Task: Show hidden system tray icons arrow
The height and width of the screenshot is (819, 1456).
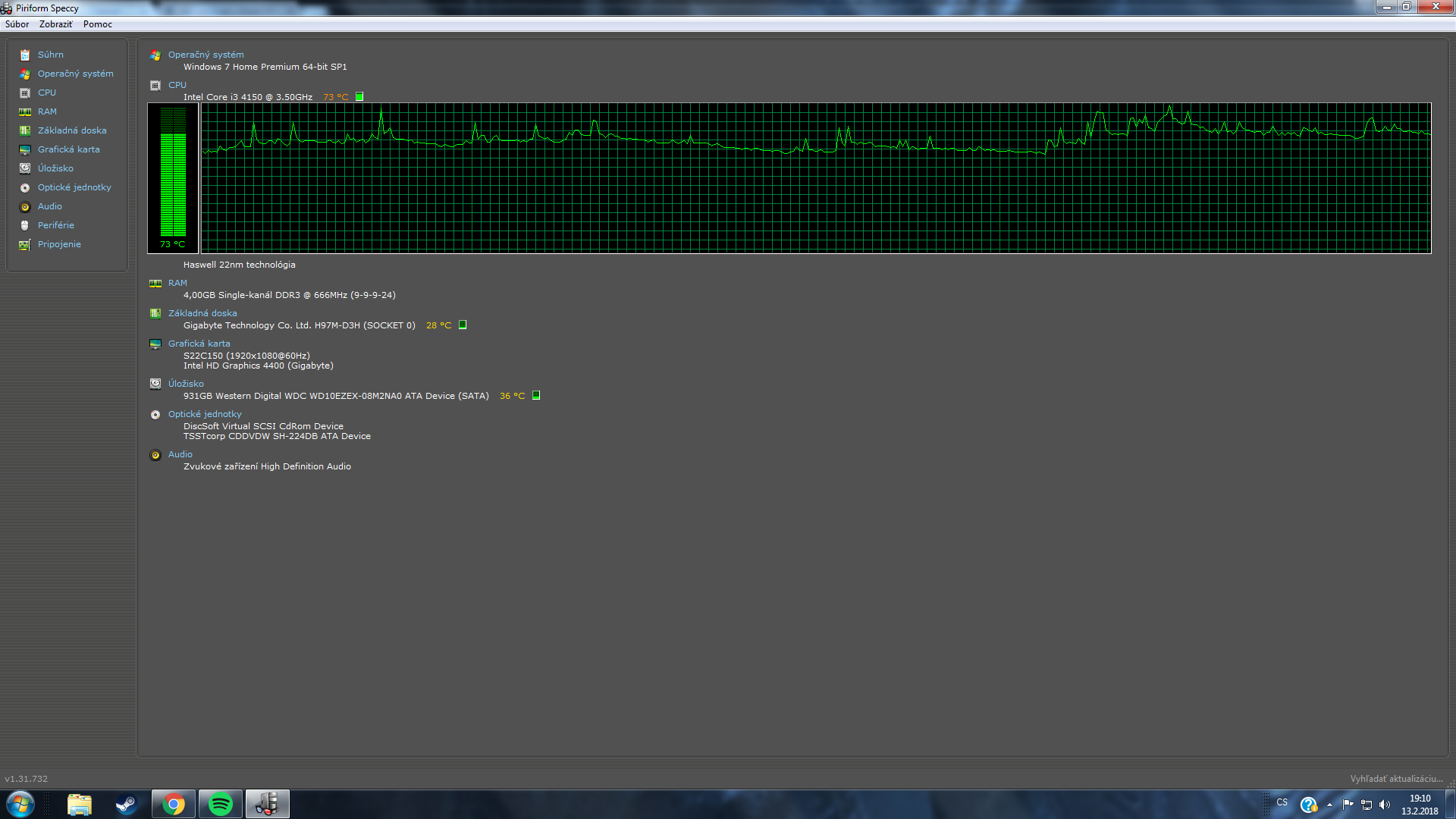Action: pos(1329,805)
